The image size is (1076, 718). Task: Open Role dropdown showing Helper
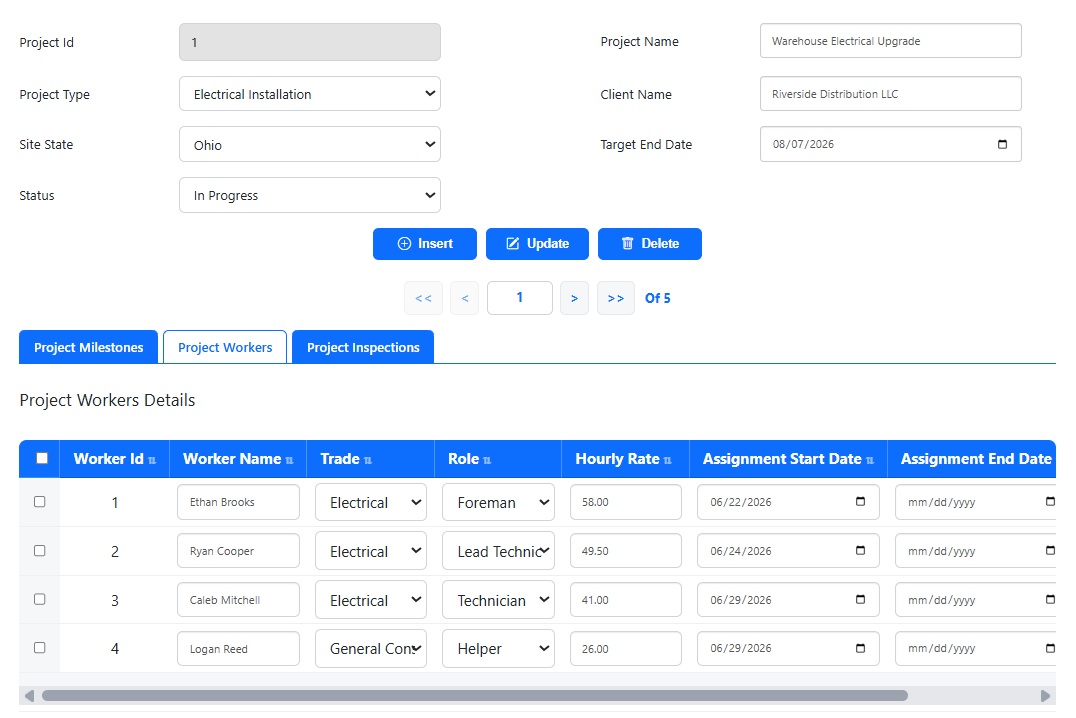pos(498,649)
